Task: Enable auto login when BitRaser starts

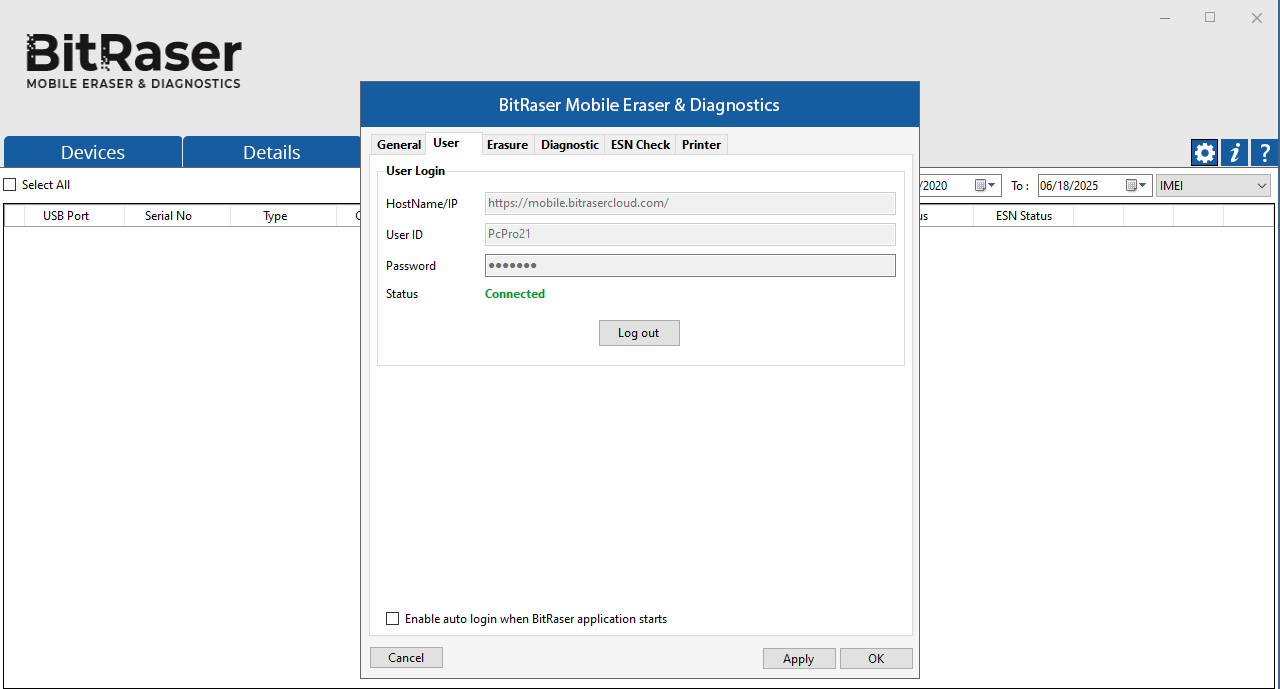Action: click(392, 619)
